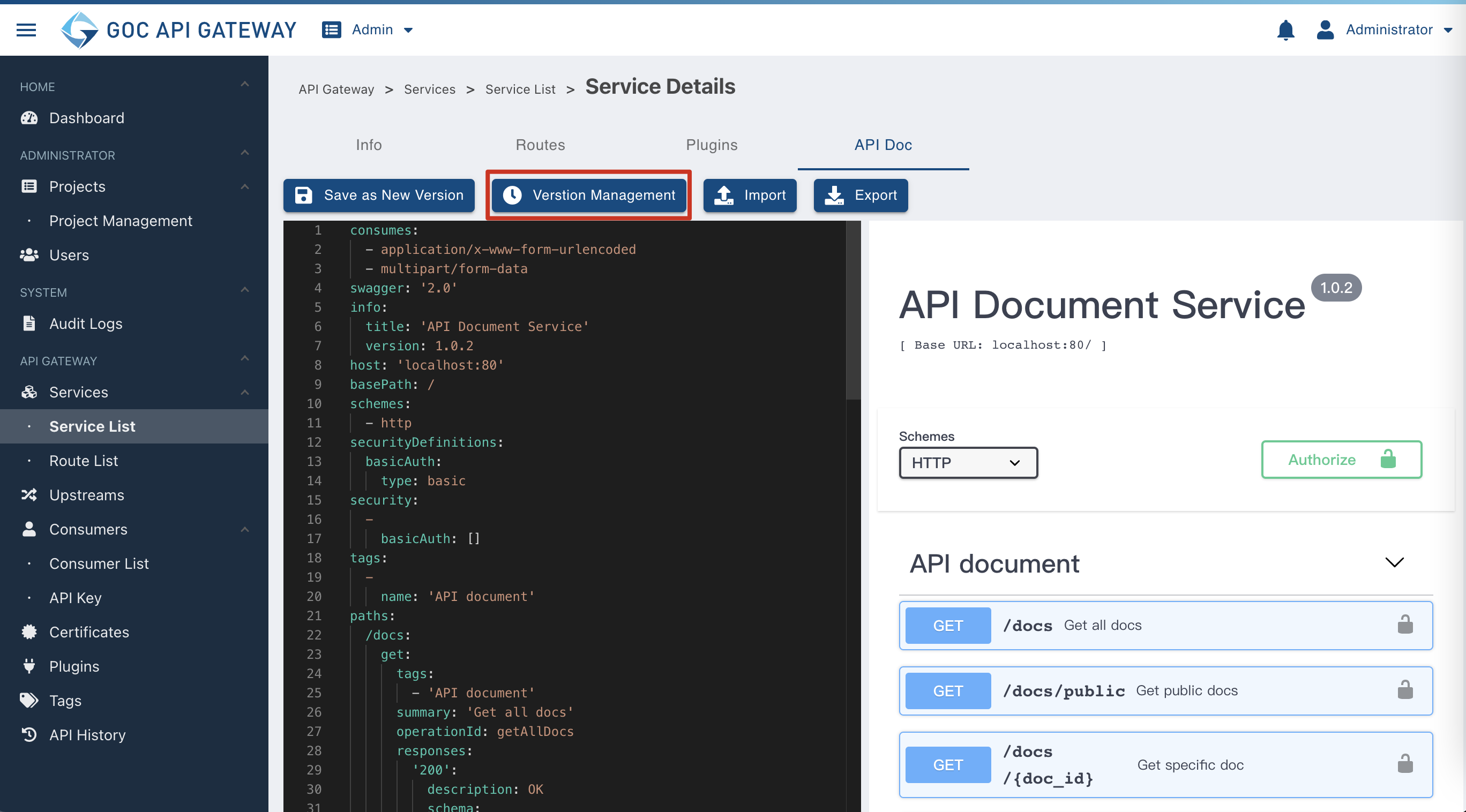
Task: Go to Service List breadcrumb link
Action: [x=520, y=89]
